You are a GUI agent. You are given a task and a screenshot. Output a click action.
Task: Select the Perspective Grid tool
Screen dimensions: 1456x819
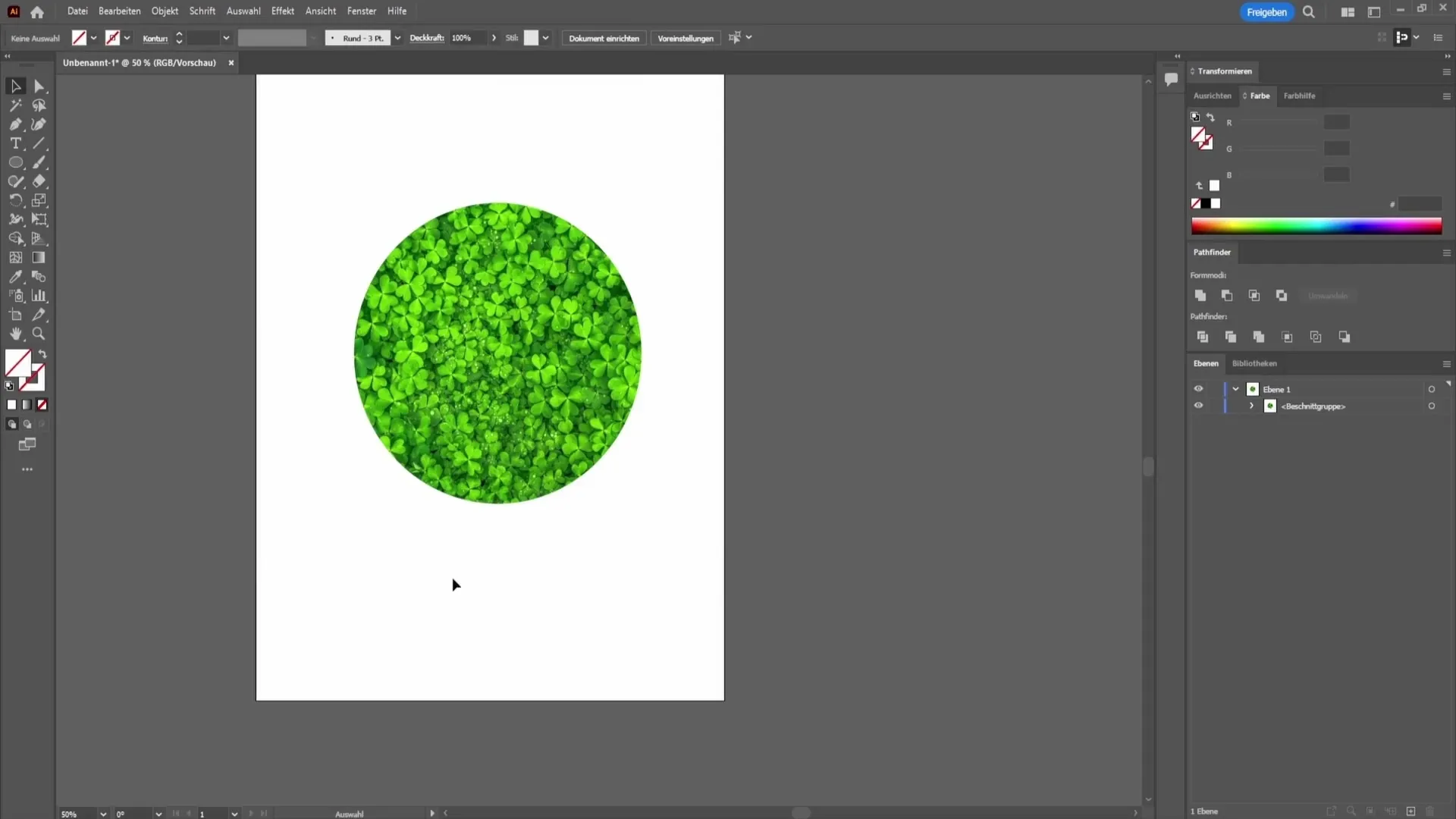[39, 238]
